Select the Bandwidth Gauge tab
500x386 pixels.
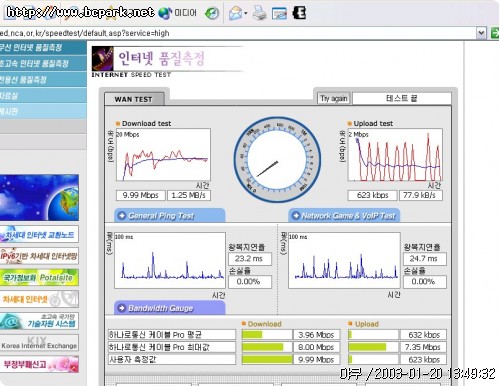click(x=170, y=308)
